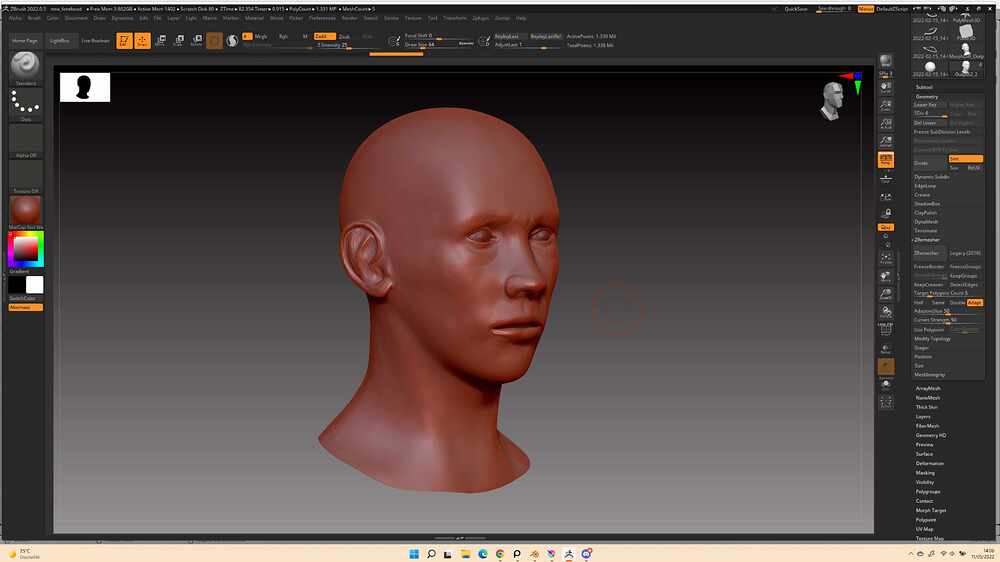Open the Zplugin menu
This screenshot has width=1000, height=562.
pos(480,18)
